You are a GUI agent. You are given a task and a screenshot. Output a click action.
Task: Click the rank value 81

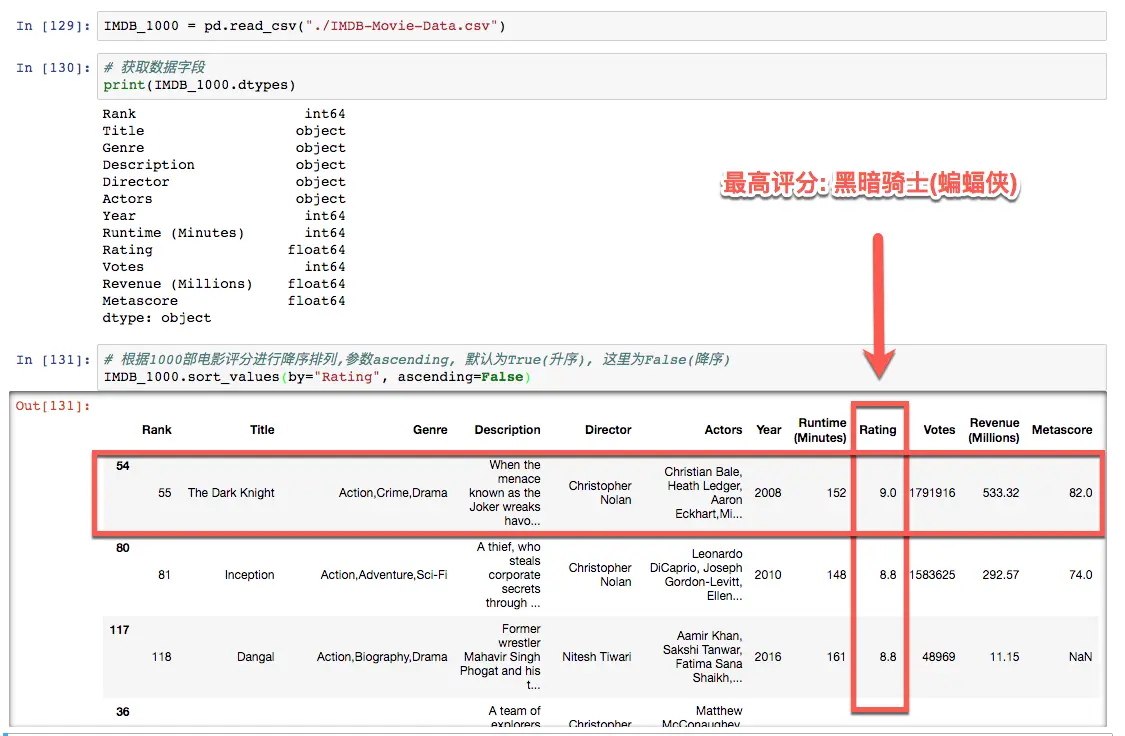tap(164, 575)
